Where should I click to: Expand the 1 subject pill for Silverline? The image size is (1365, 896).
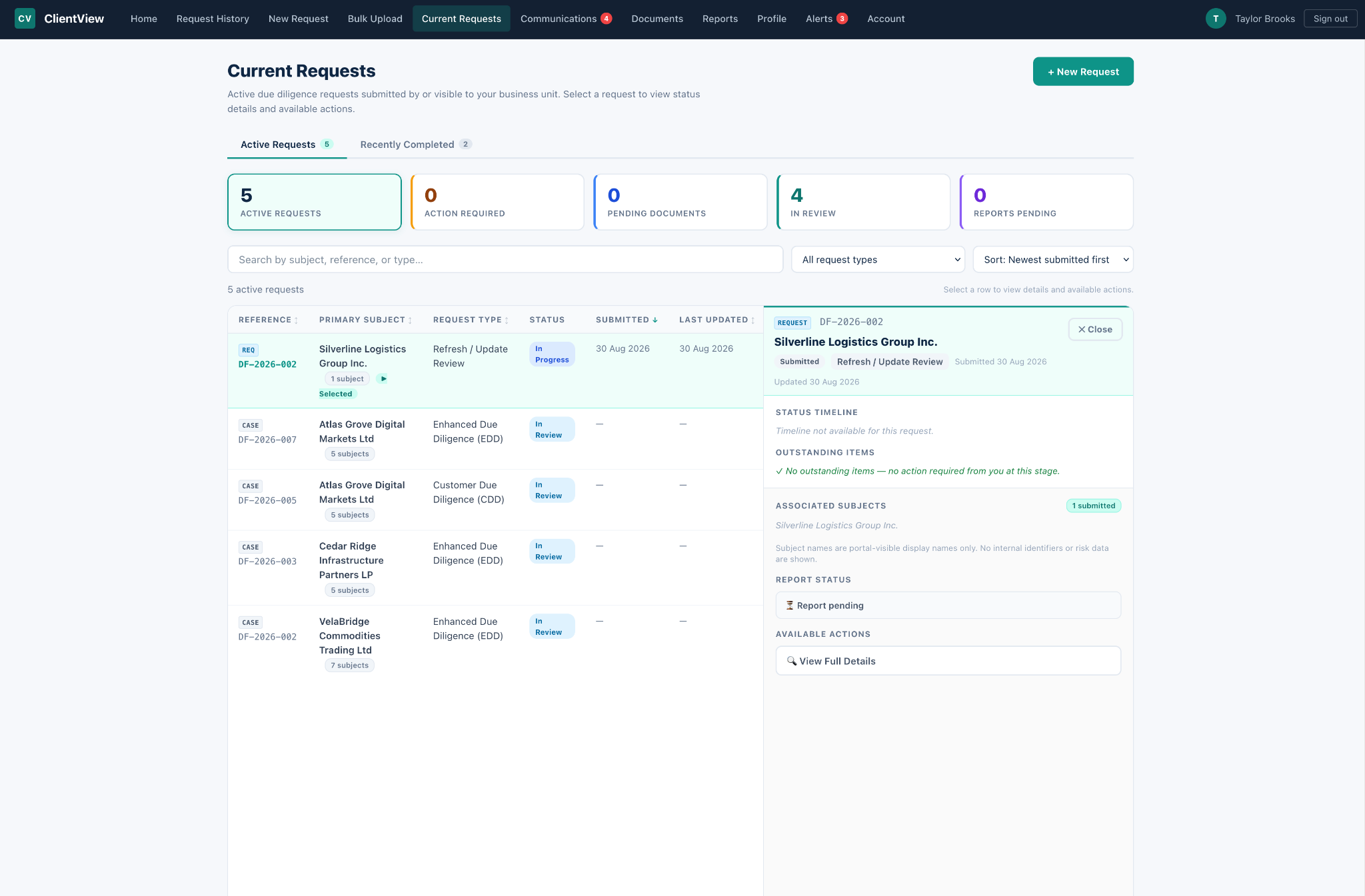(347, 378)
